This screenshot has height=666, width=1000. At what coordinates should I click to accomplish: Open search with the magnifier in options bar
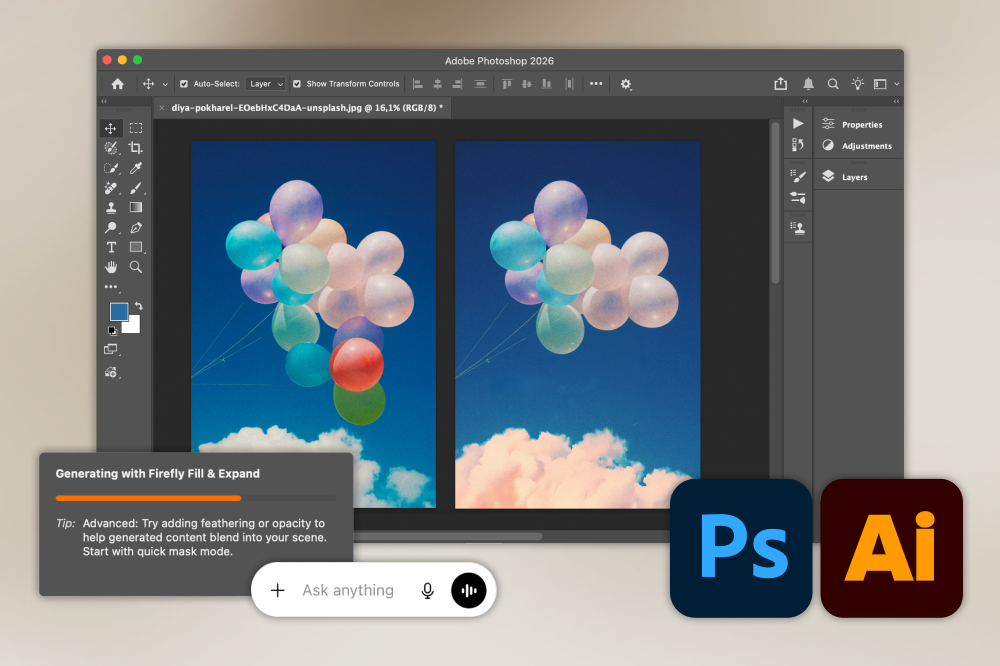833,84
